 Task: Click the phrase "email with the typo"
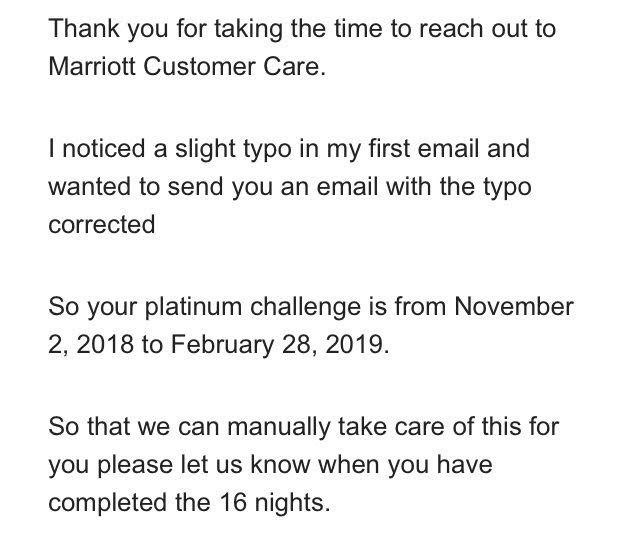[x=424, y=187]
